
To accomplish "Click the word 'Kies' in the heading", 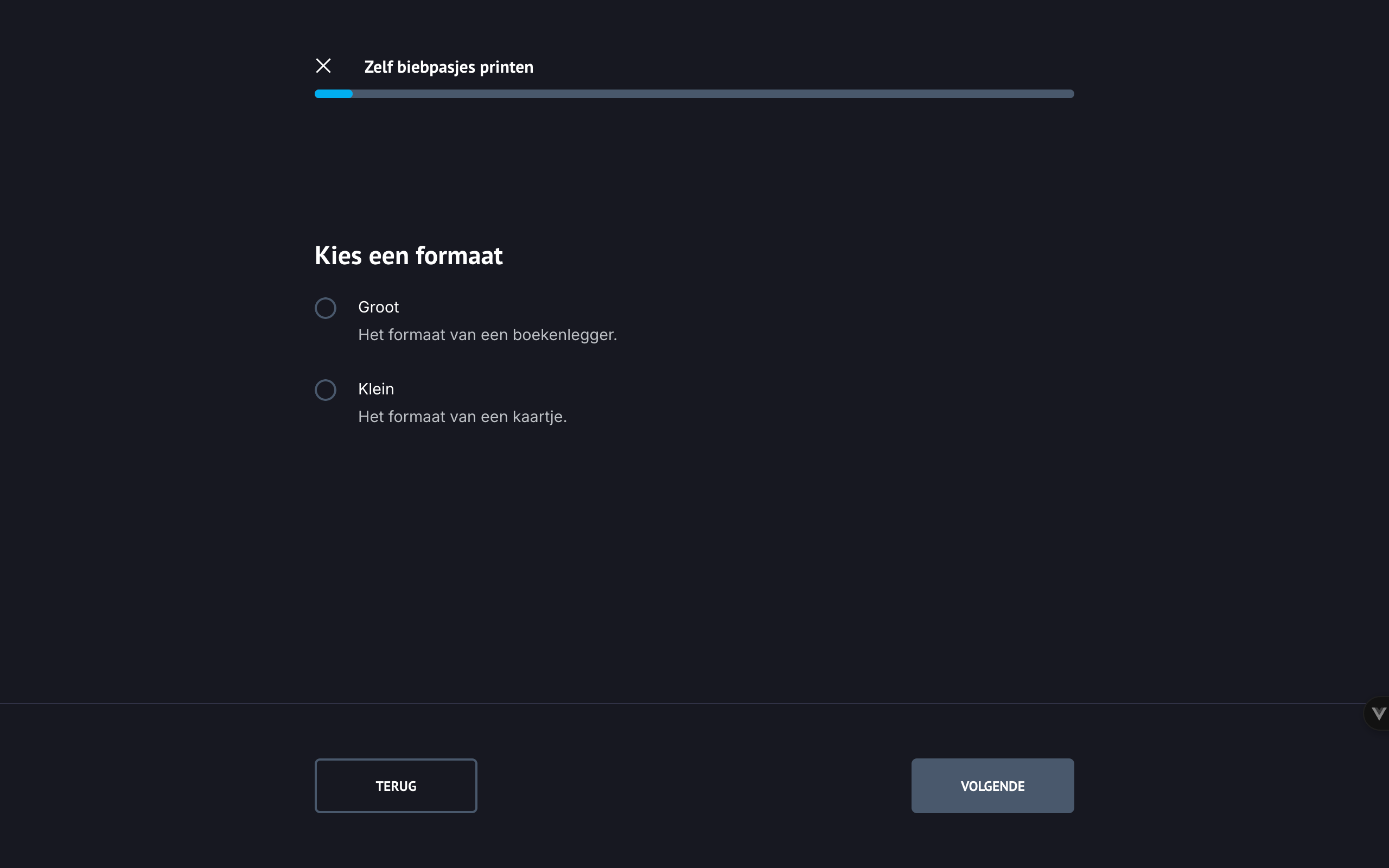I will click(x=338, y=256).
